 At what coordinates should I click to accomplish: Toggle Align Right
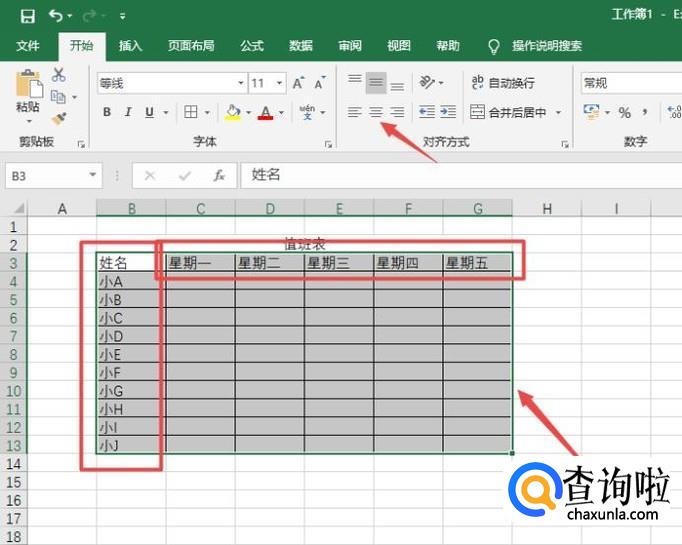pos(397,112)
